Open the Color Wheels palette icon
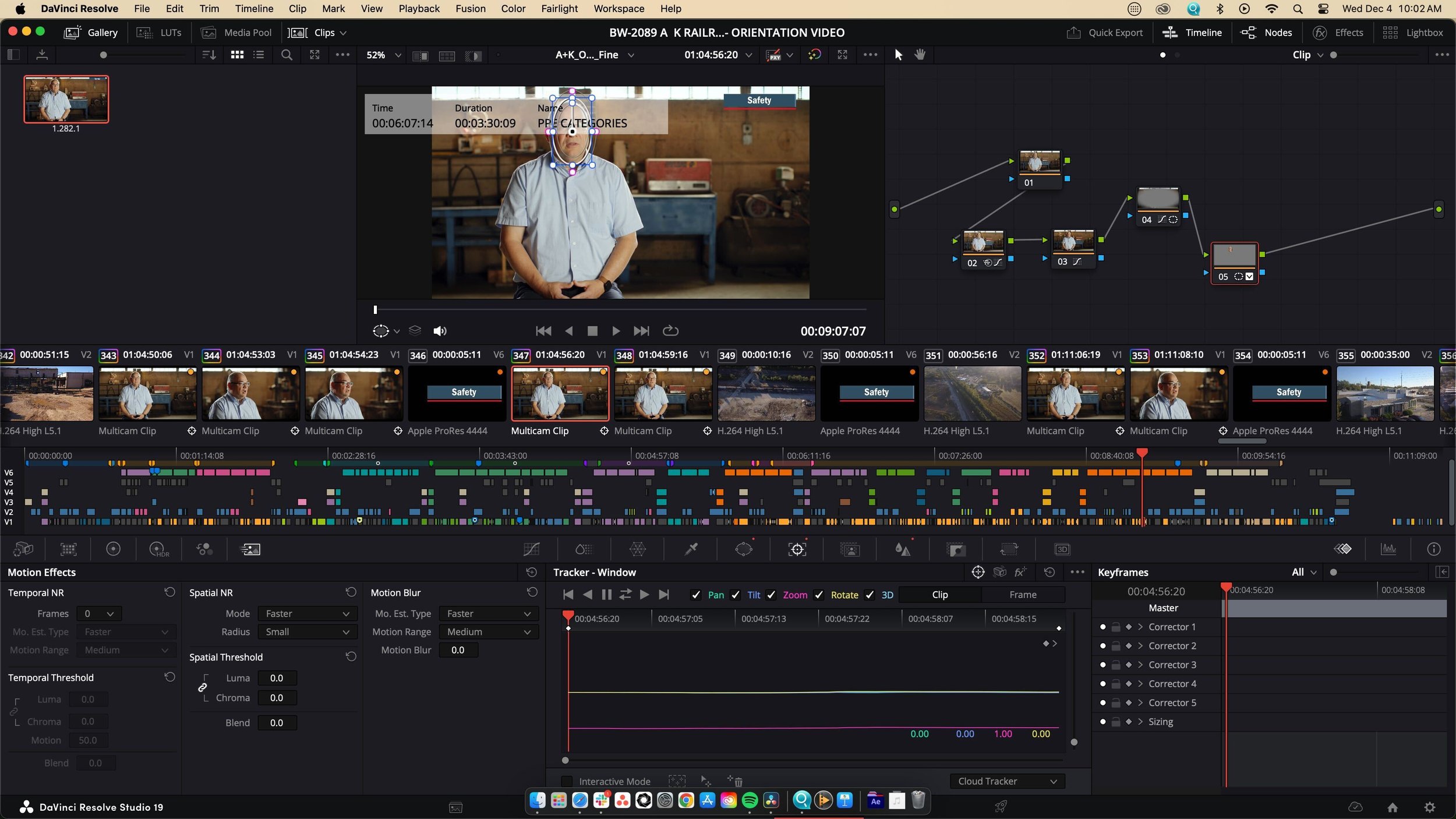 113,549
